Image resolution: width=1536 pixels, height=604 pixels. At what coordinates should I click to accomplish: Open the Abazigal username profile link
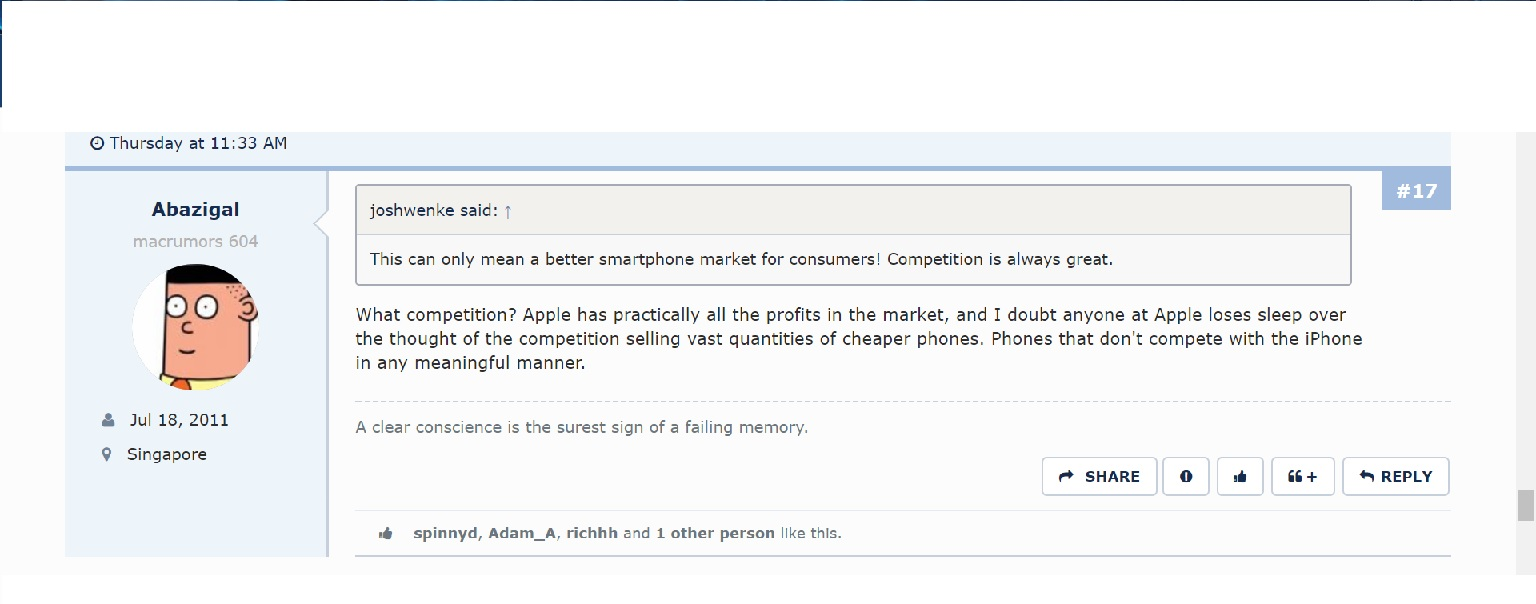pyautogui.click(x=196, y=209)
